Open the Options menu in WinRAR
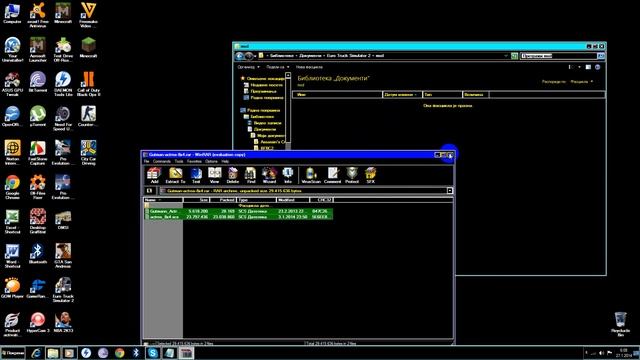640x360 pixels. (211, 161)
